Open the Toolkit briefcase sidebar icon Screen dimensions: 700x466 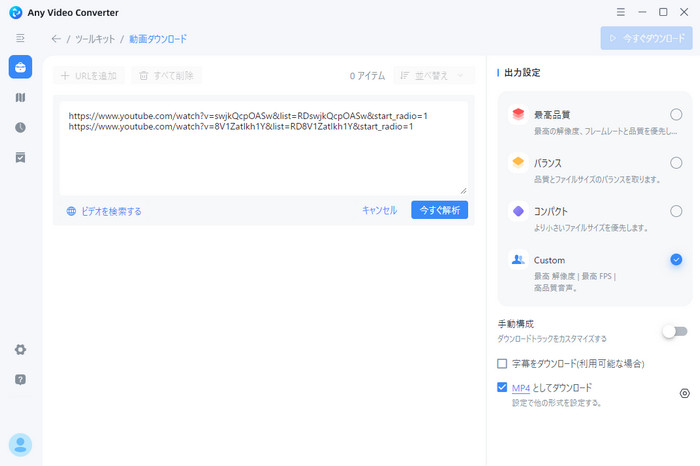coord(20,67)
